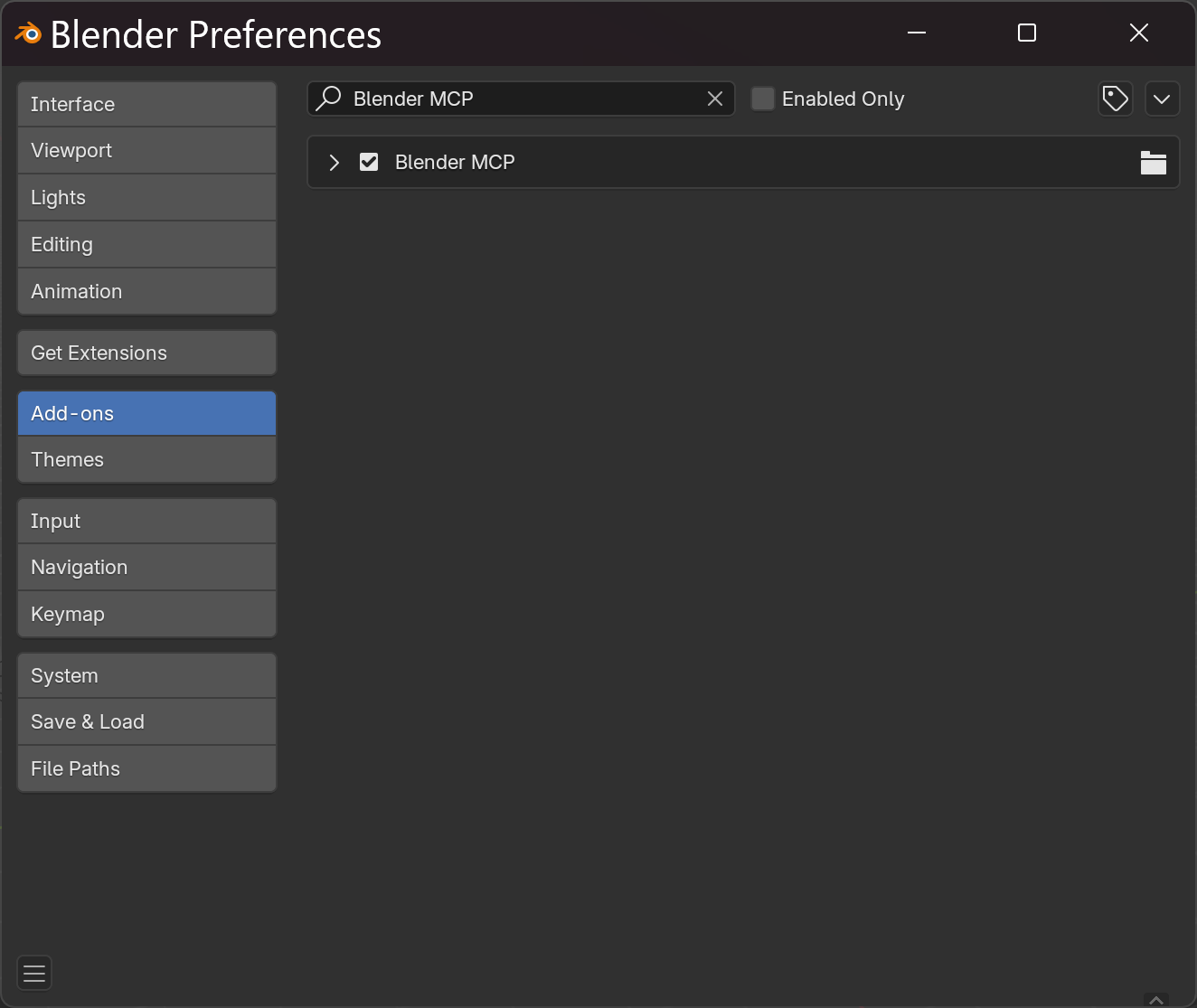The image size is (1197, 1008).
Task: Expand the Blender MCP add-on details
Action: click(335, 162)
